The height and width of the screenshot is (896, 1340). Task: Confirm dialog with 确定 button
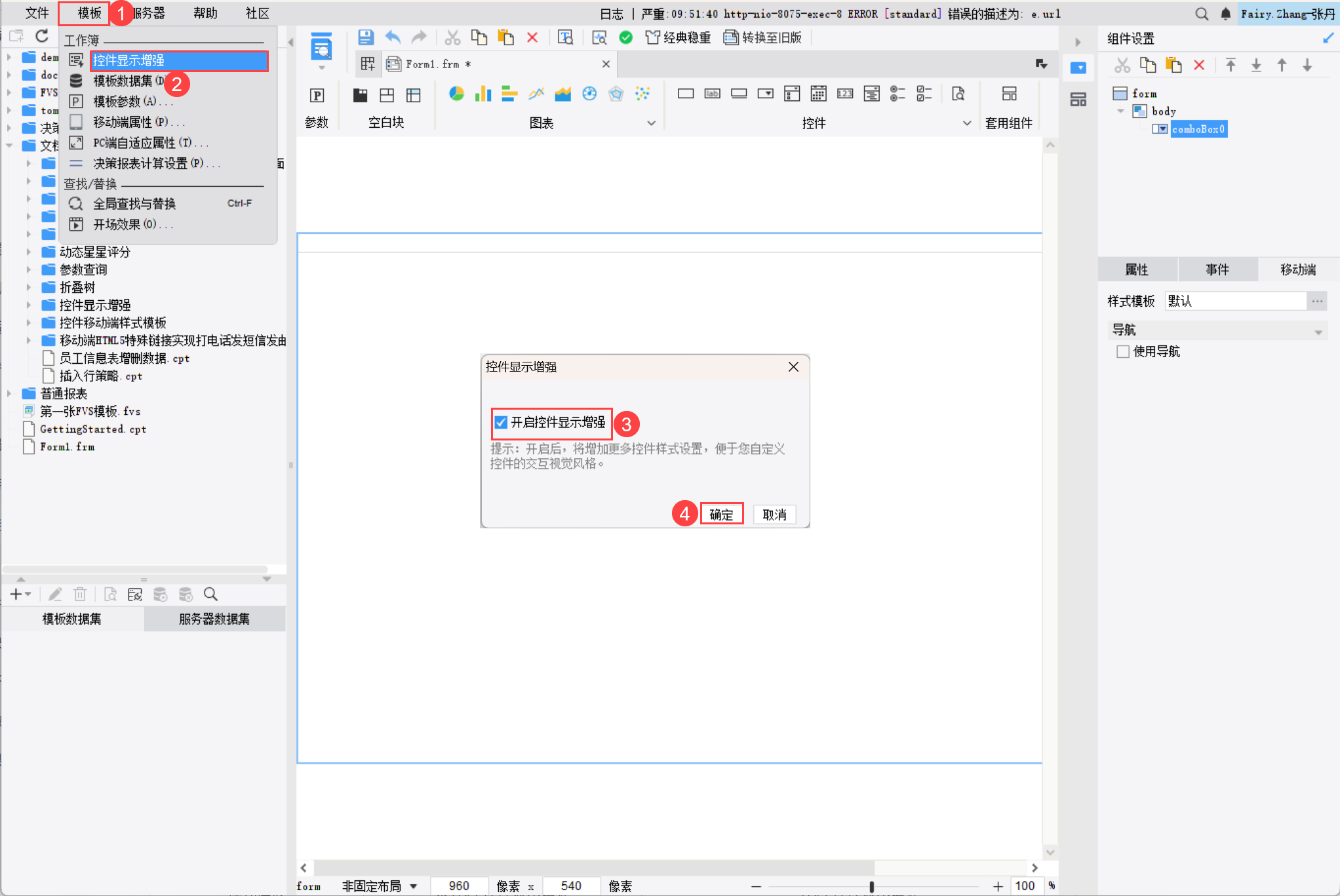[x=721, y=515]
